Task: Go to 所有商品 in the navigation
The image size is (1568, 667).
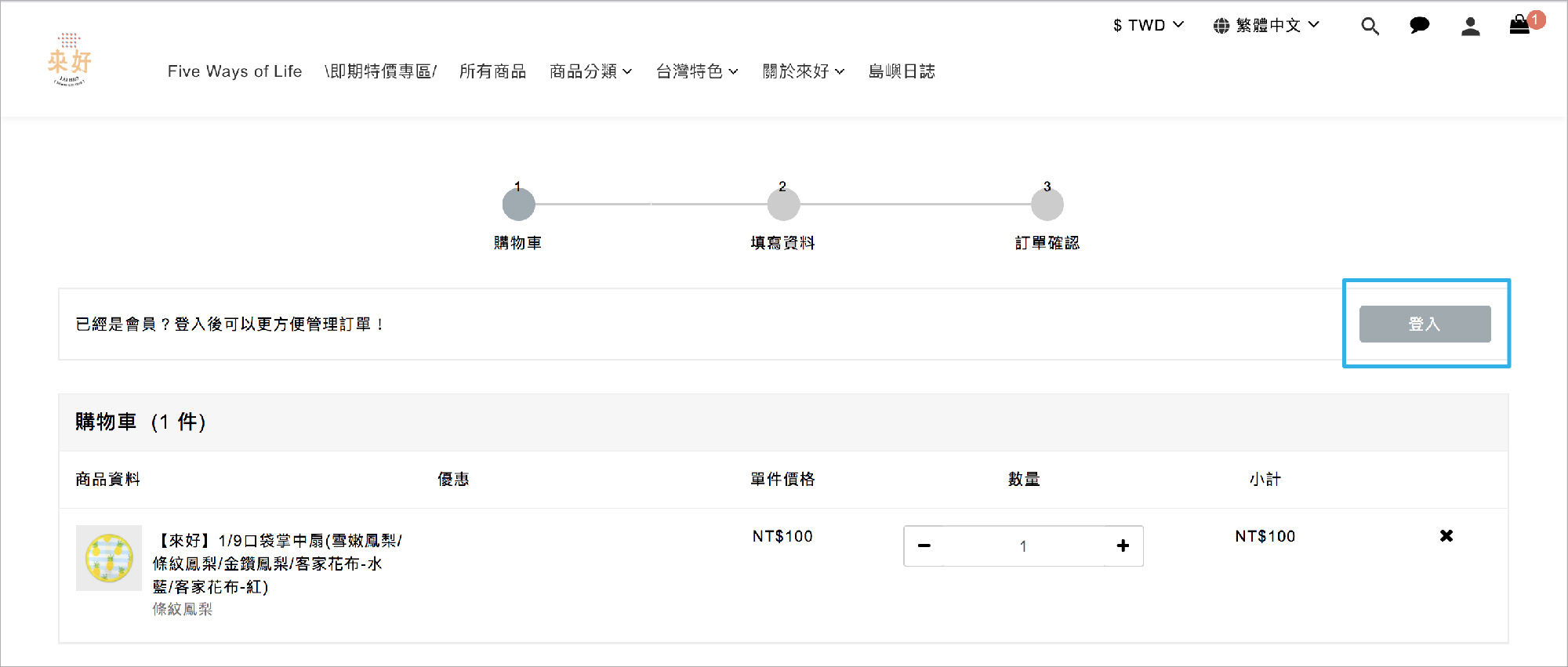Action: (x=492, y=71)
